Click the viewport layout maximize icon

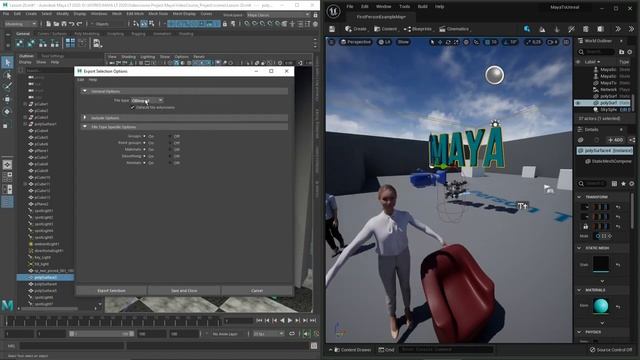(x=566, y=42)
